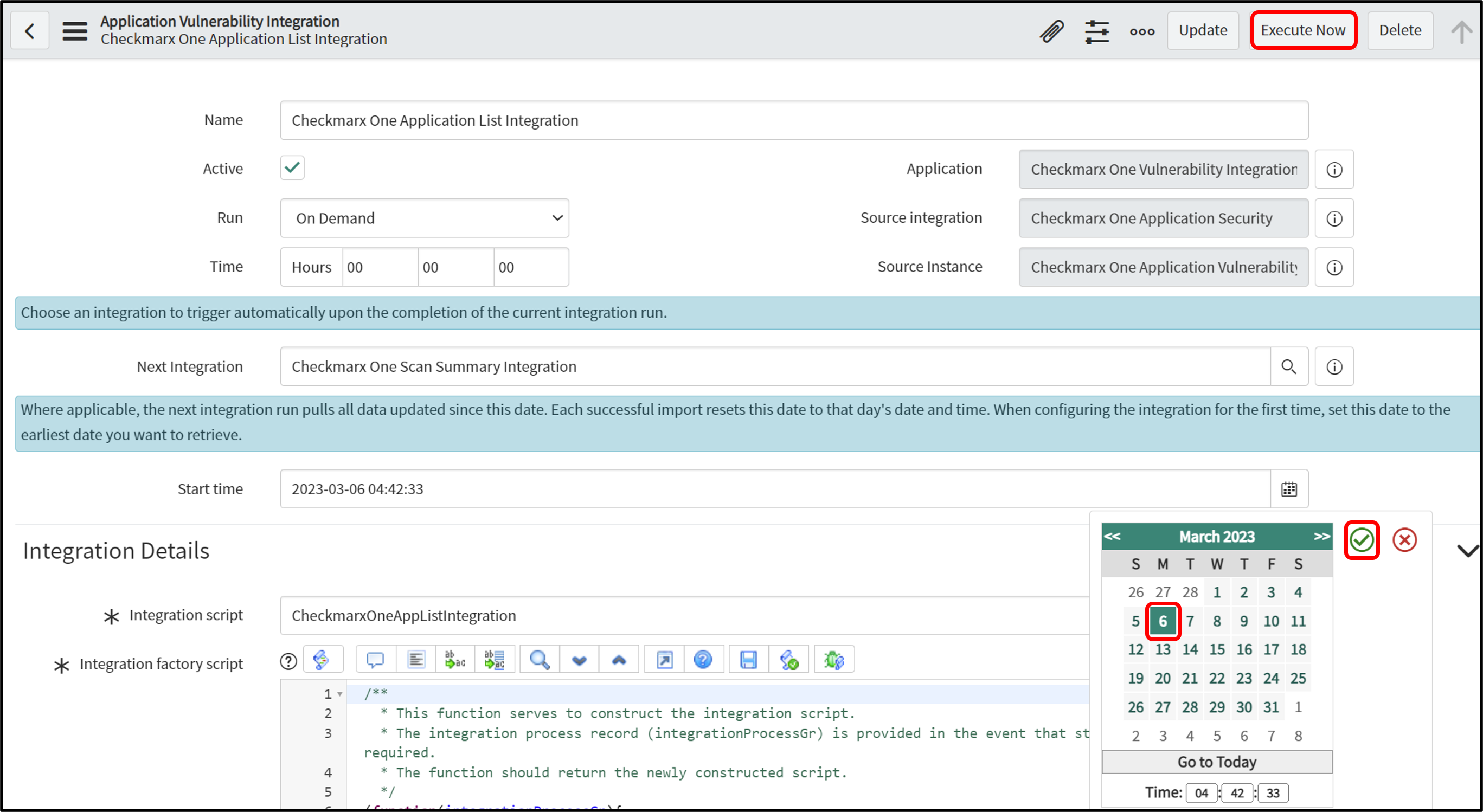Viewport: 1483px width, 812px height.
Task: Open the form context hamburger menu
Action: pyautogui.click(x=75, y=30)
